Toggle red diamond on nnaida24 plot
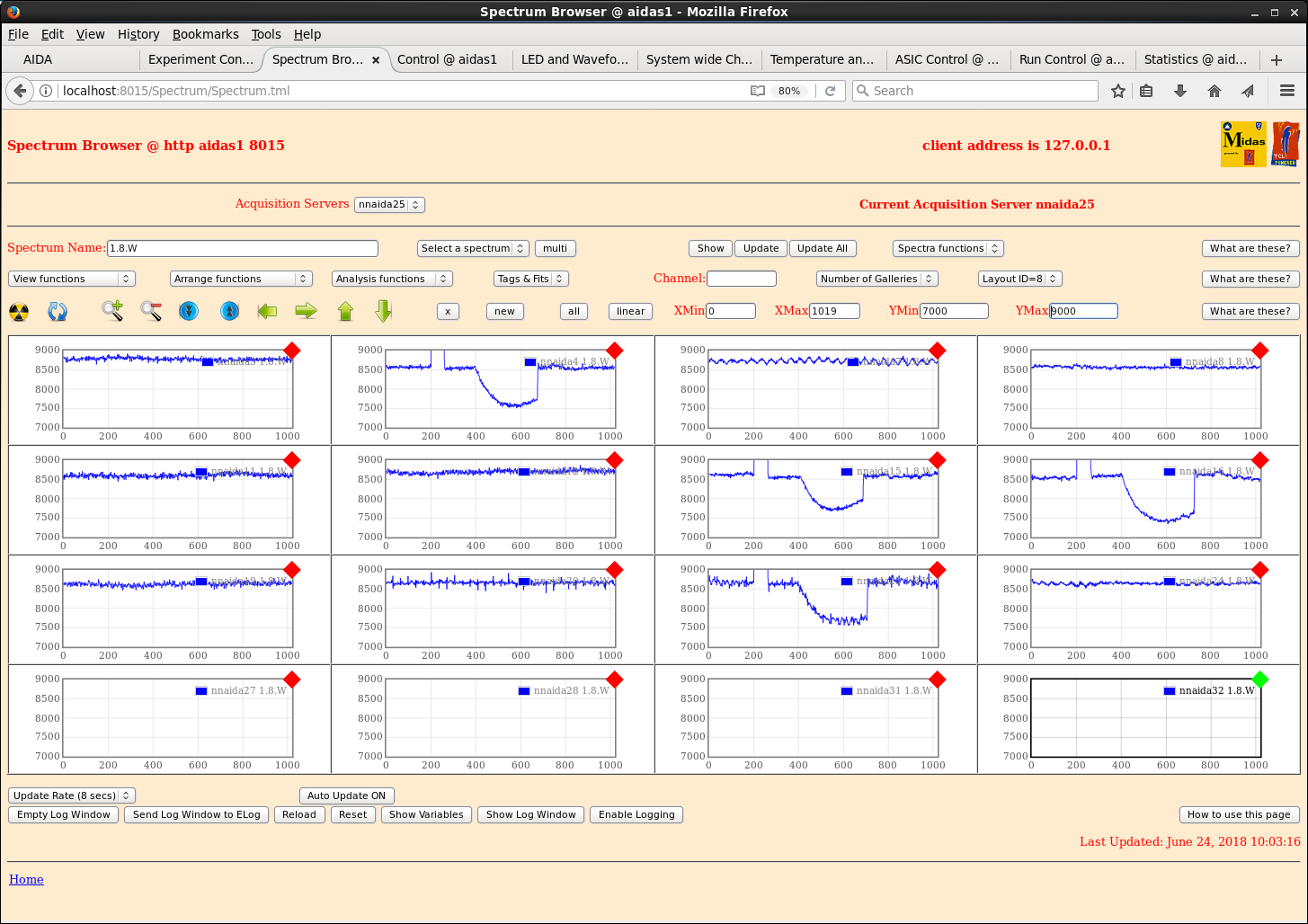Image resolution: width=1308 pixels, height=924 pixels. pos(1259,570)
